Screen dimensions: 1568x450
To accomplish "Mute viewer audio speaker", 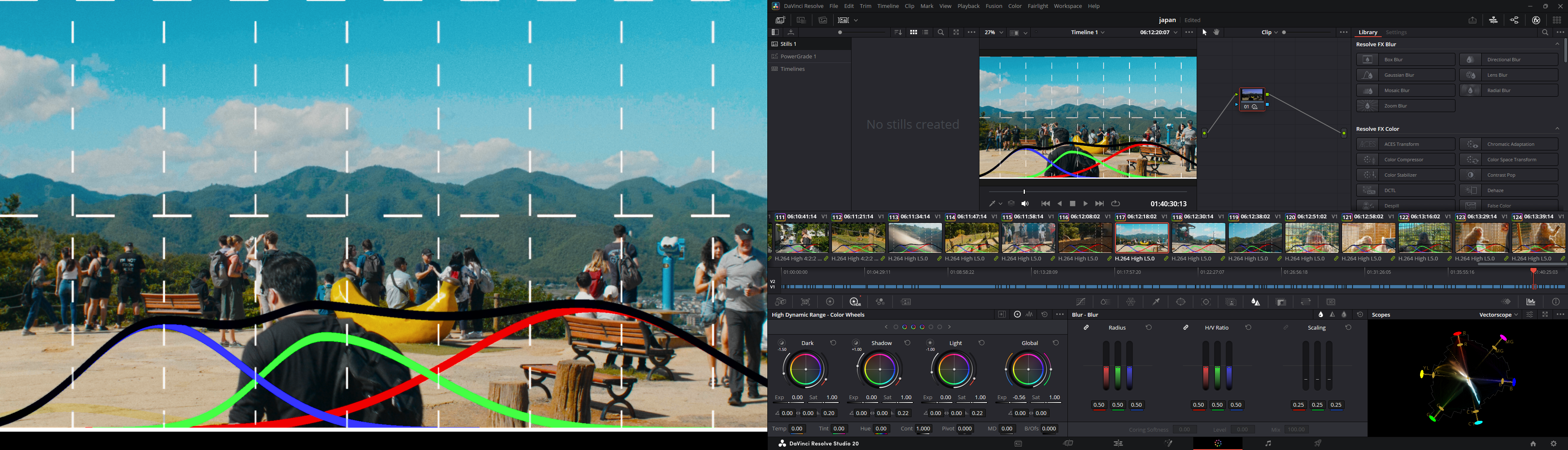I will coord(1025,204).
